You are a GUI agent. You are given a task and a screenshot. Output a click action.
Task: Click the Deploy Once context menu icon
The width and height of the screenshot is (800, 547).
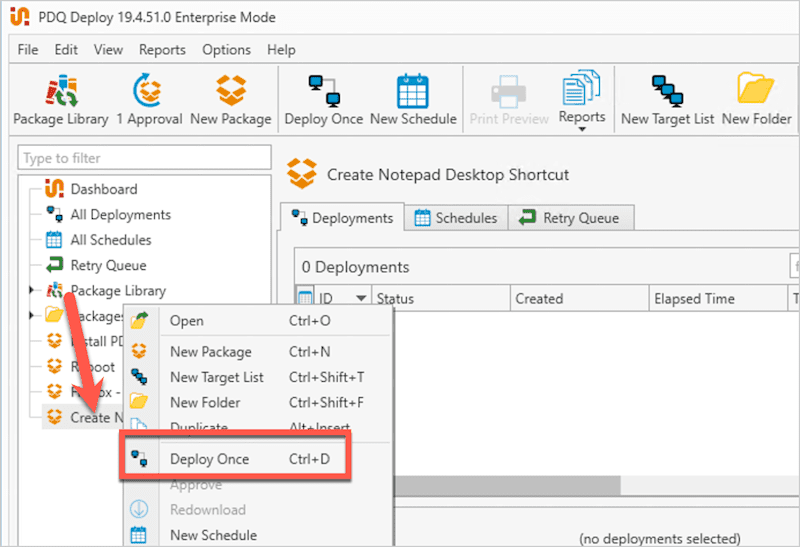[x=139, y=458]
